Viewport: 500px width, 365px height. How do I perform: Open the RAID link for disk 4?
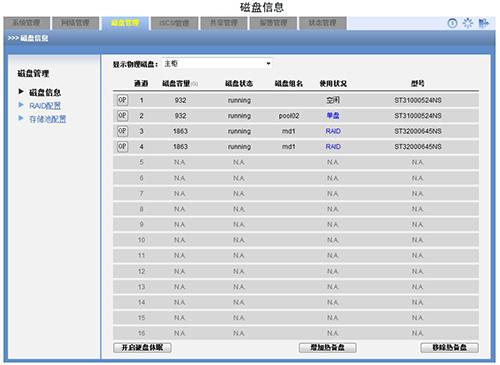333,147
